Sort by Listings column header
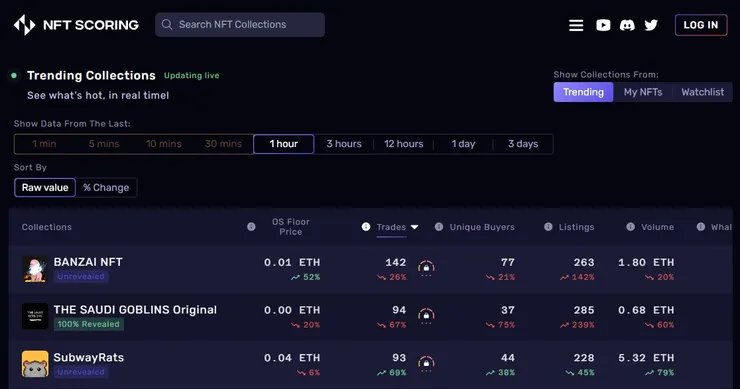 click(576, 227)
